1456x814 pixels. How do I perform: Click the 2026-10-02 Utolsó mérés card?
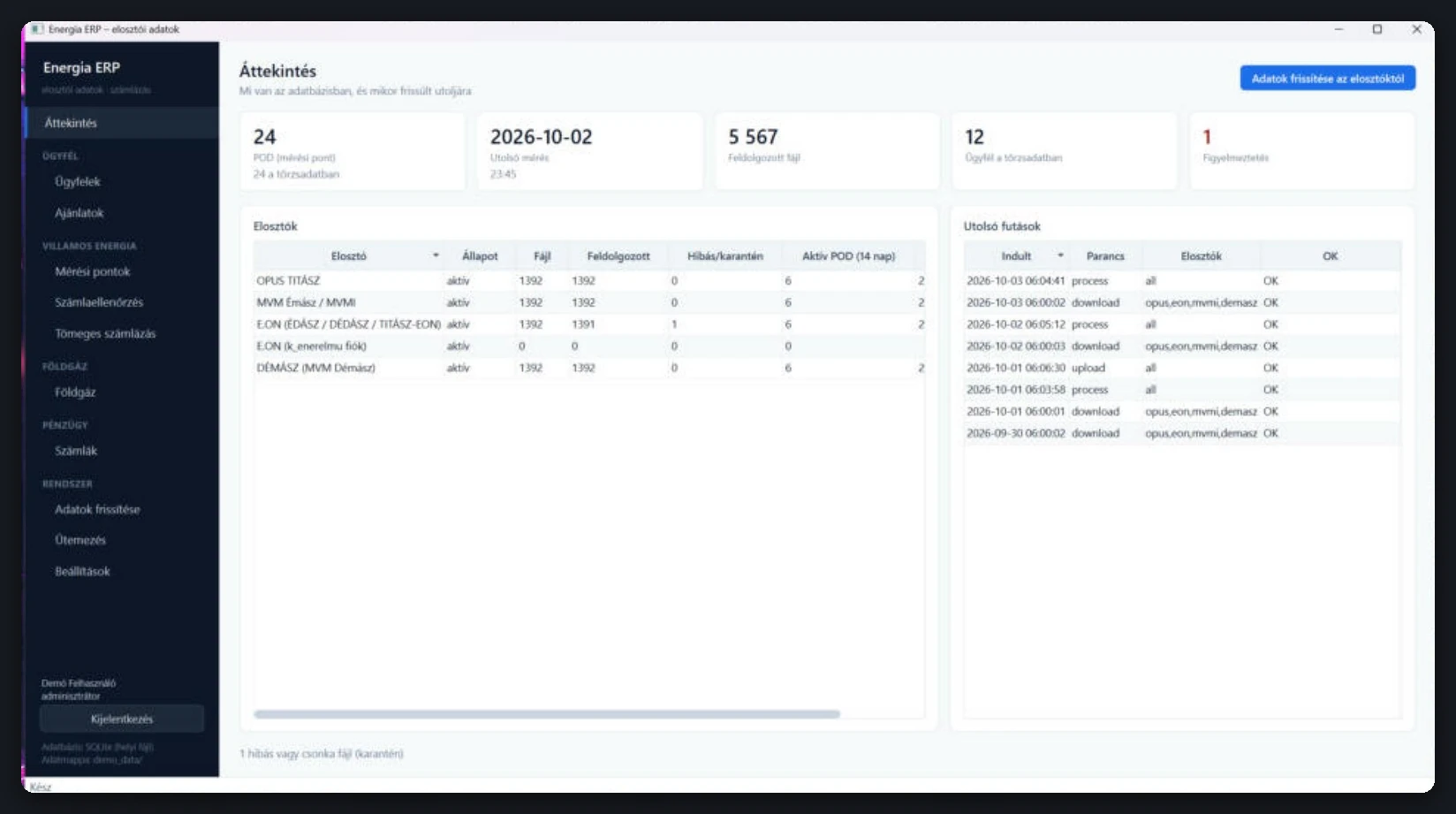(589, 150)
